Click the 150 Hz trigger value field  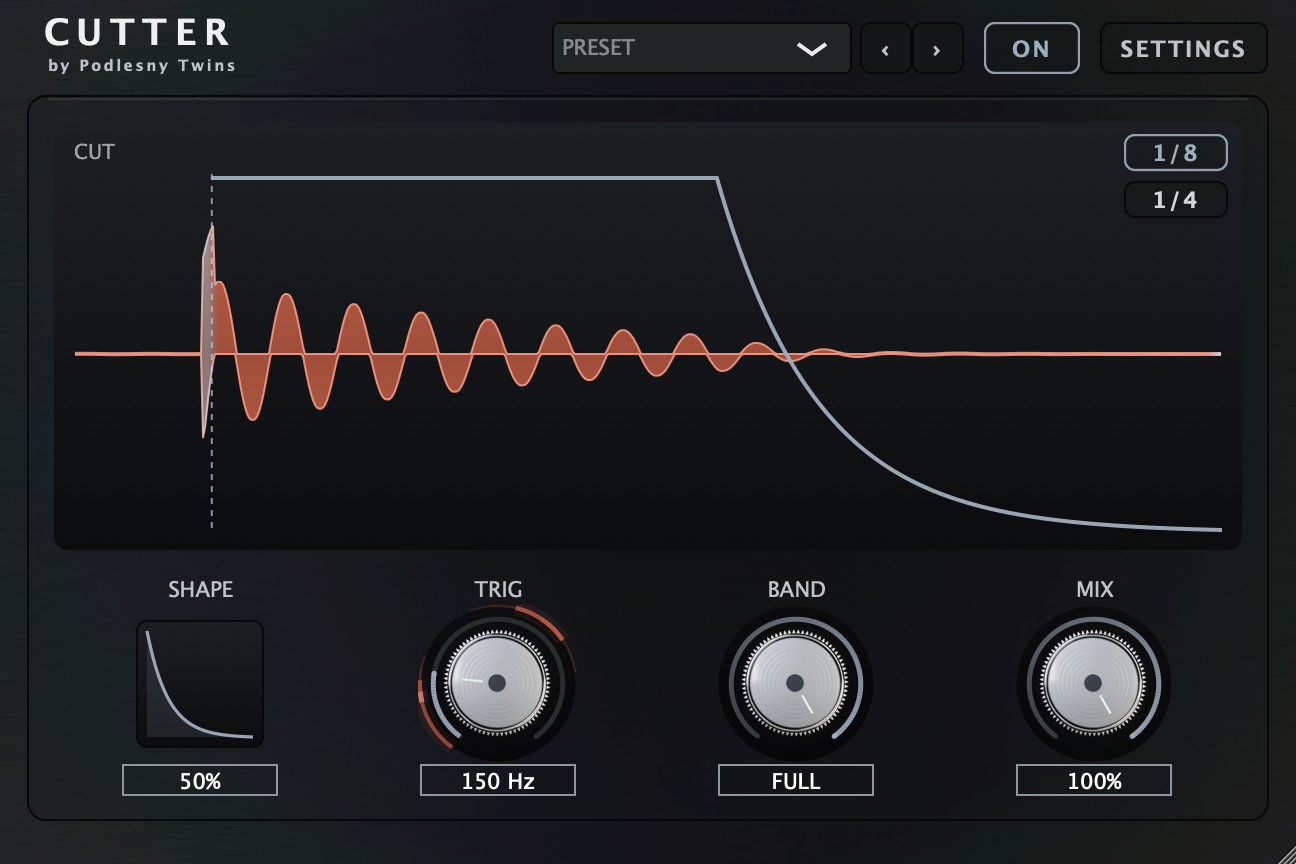click(497, 780)
